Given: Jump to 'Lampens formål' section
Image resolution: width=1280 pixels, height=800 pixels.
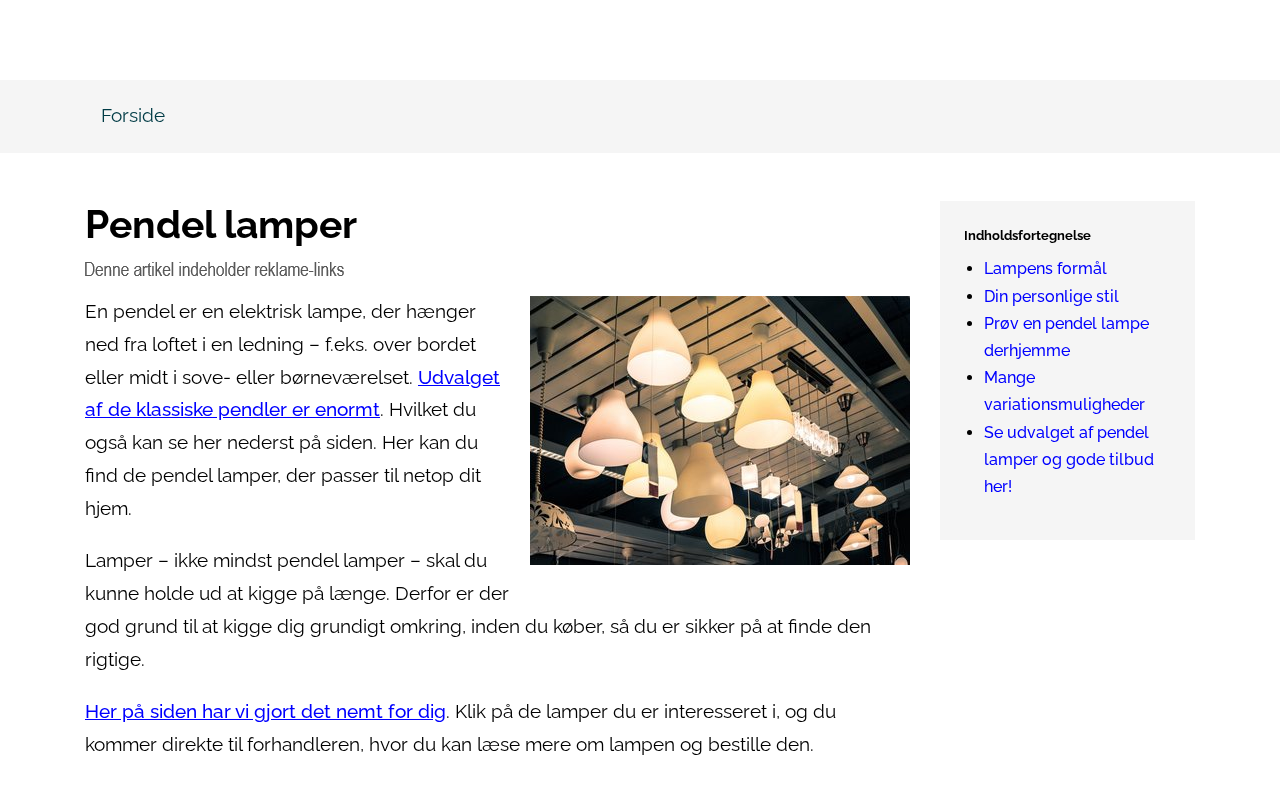Looking at the screenshot, I should (1045, 268).
